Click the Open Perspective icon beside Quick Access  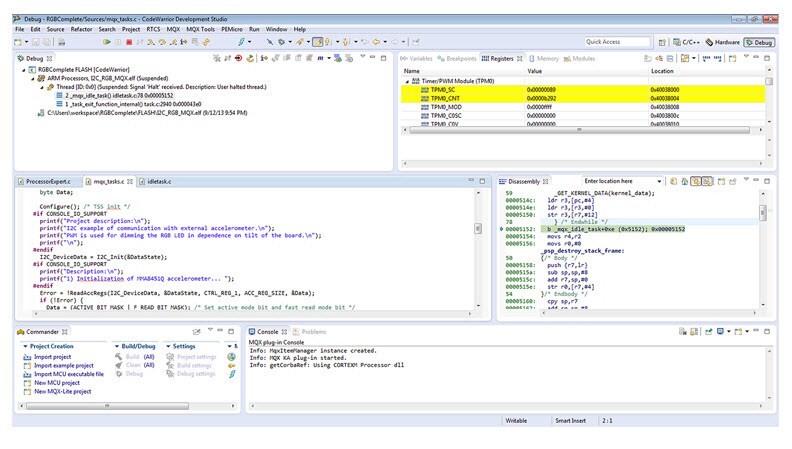pyautogui.click(x=660, y=42)
